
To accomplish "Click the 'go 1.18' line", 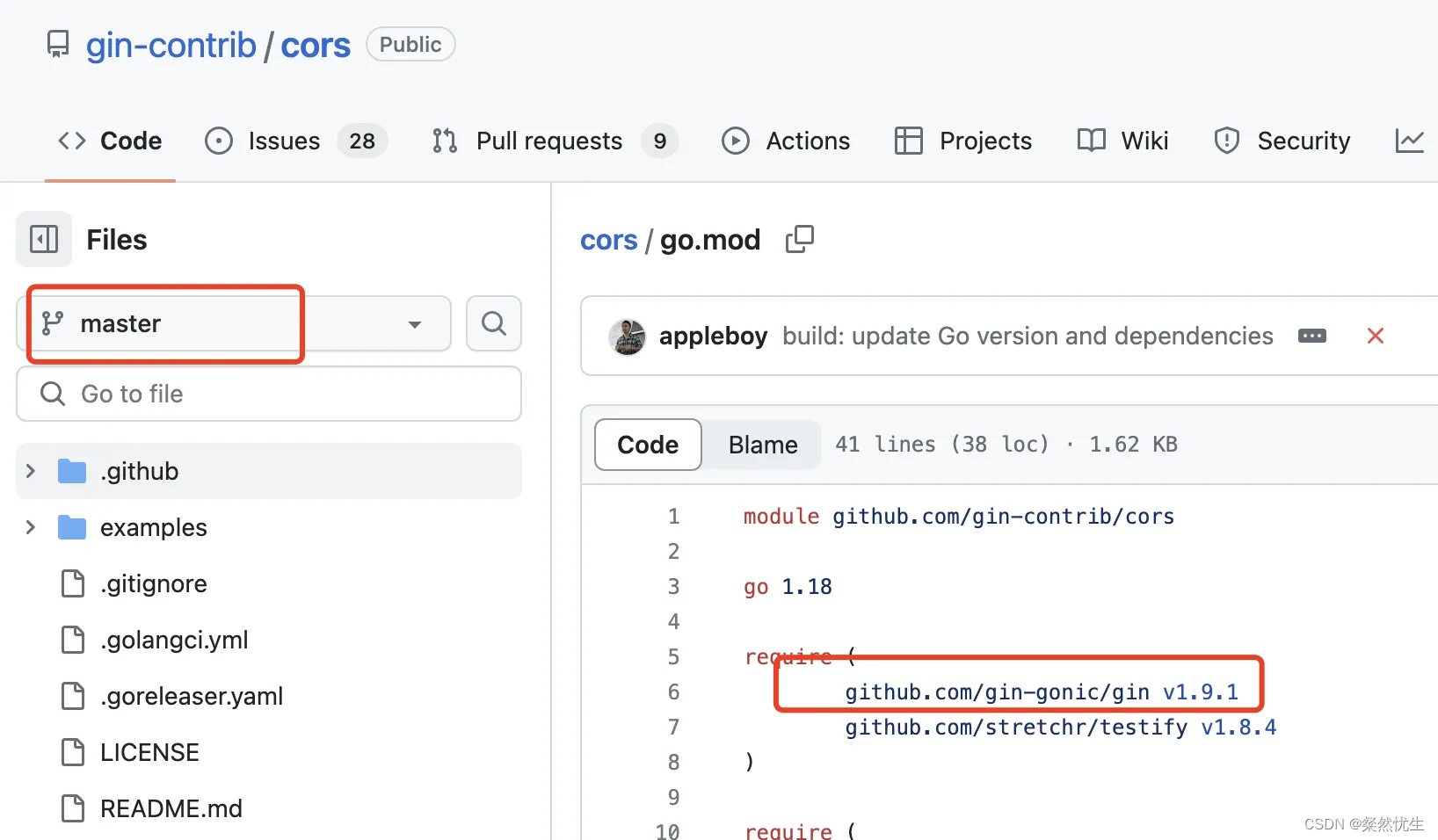I will coord(788,587).
